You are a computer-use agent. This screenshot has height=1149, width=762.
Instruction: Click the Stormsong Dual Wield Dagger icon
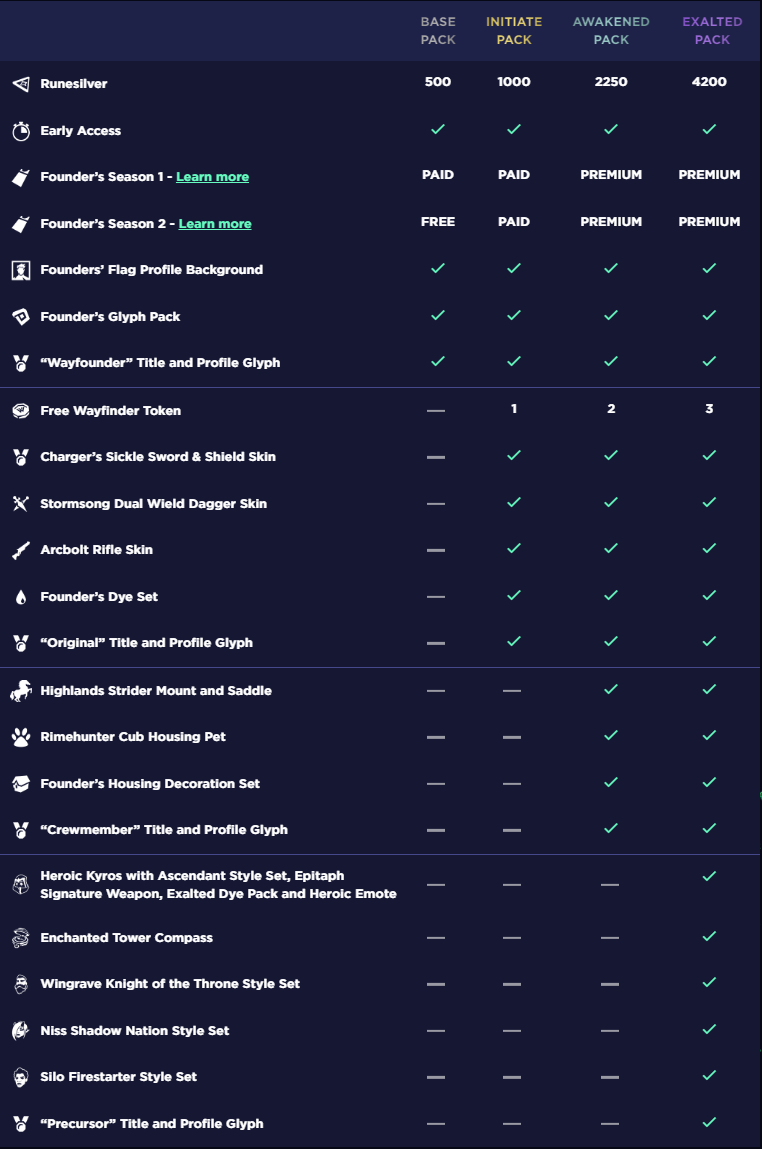coord(21,503)
